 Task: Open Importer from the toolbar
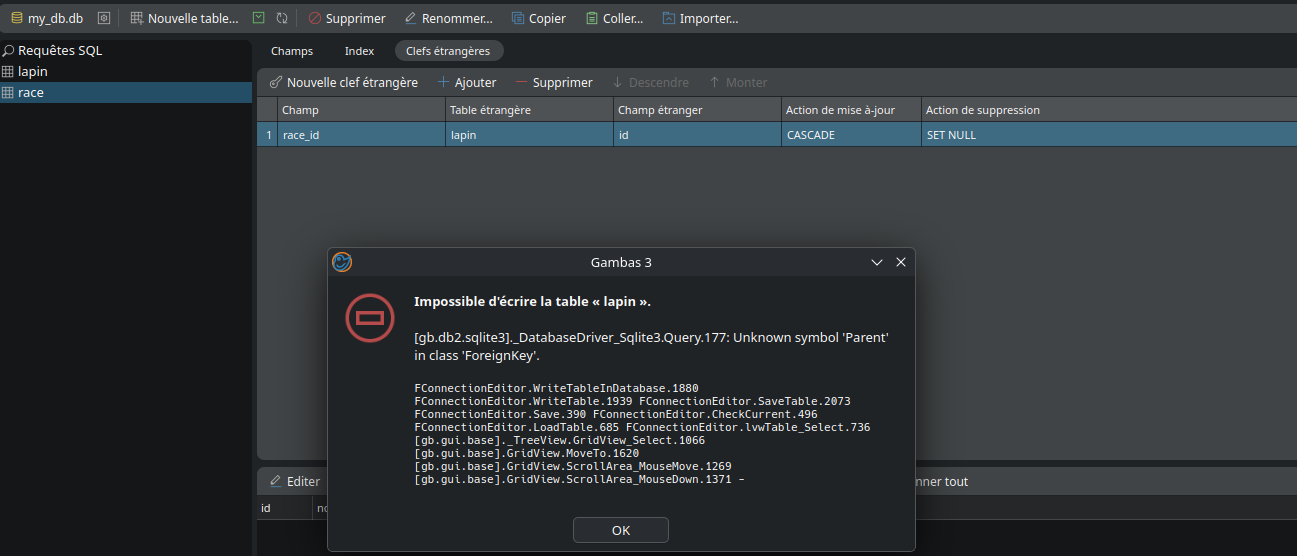click(699, 18)
